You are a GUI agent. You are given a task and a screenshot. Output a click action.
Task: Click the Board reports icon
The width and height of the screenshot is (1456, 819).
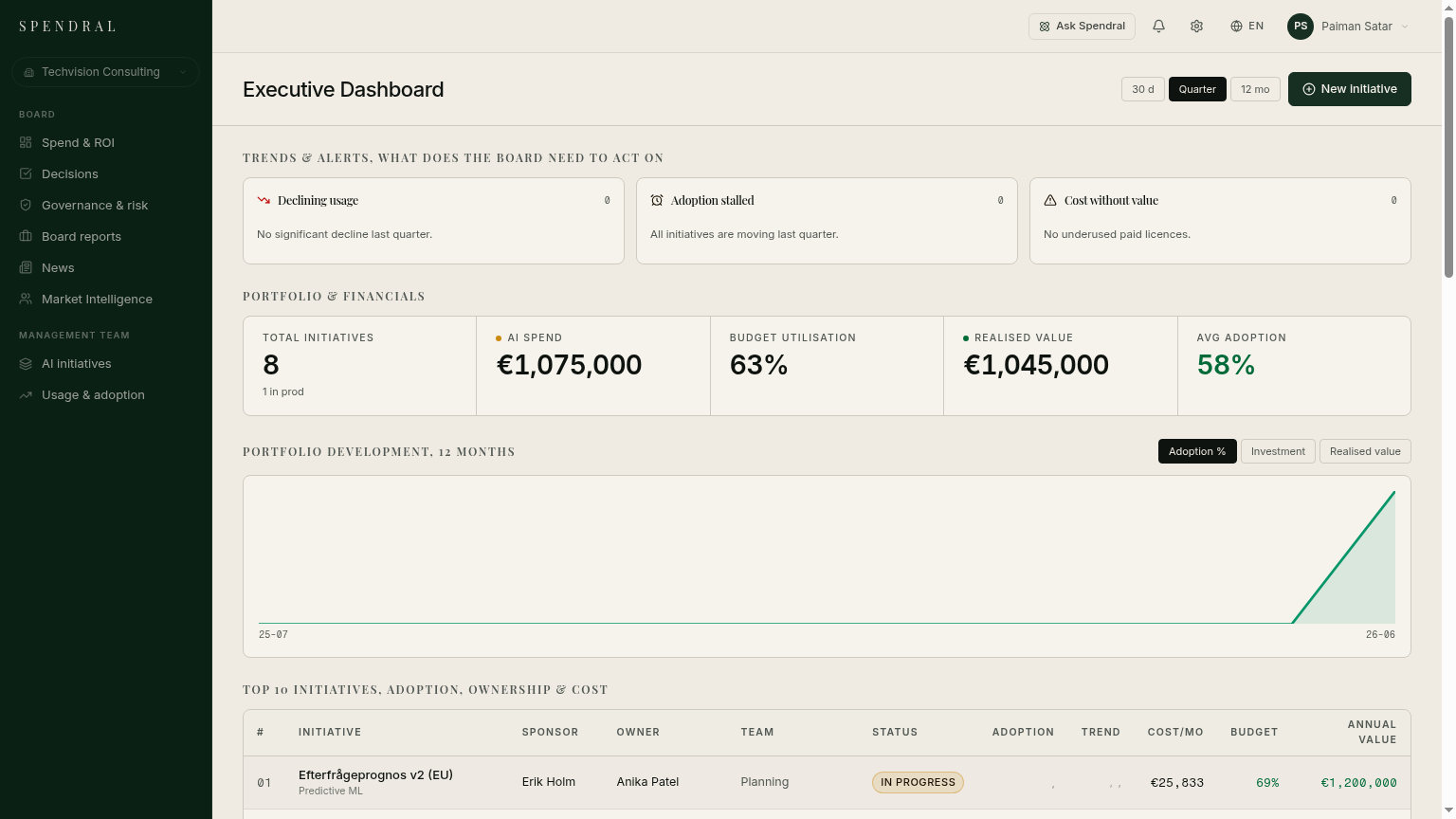(x=26, y=236)
